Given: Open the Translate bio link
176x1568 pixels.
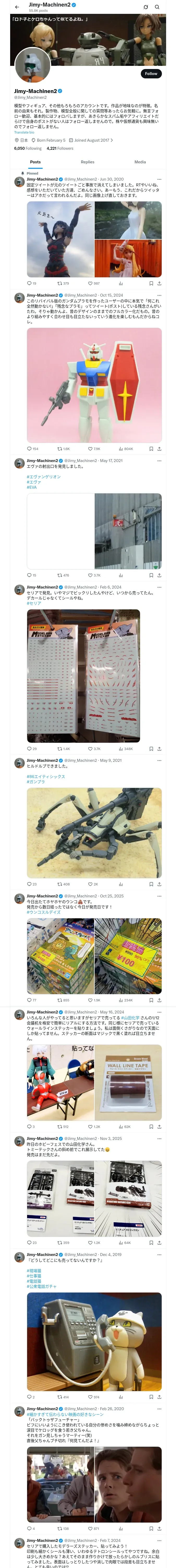Looking at the screenshot, I should [24, 132].
